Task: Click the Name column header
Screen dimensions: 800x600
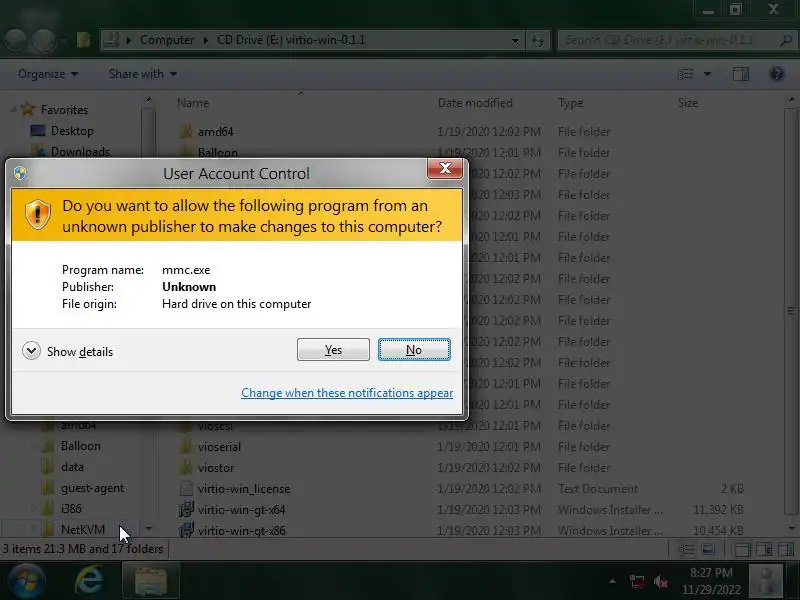Action: pyautogui.click(x=193, y=103)
